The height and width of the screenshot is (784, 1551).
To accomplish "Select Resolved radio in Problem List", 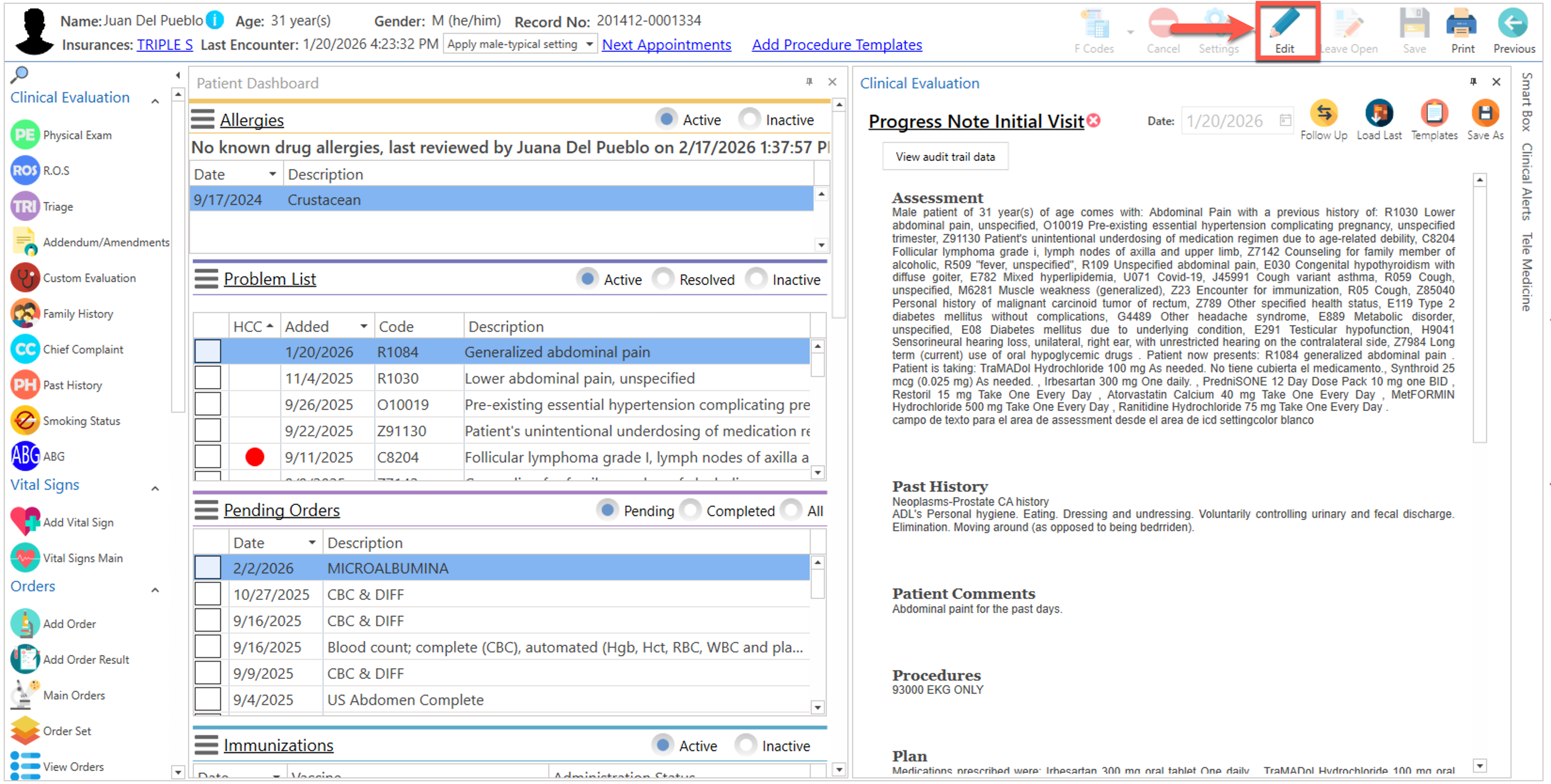I will point(663,279).
